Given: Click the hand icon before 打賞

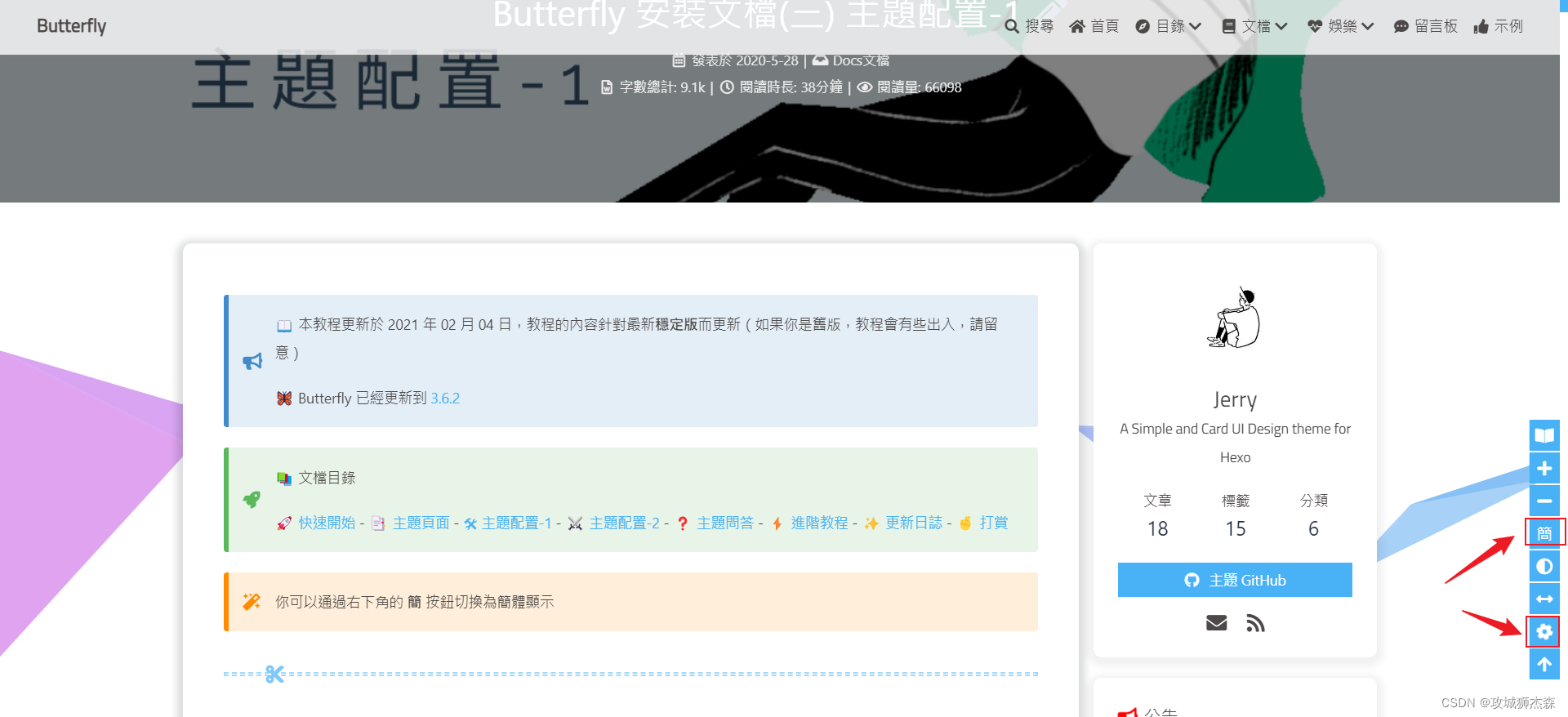Looking at the screenshot, I should pyautogui.click(x=965, y=523).
